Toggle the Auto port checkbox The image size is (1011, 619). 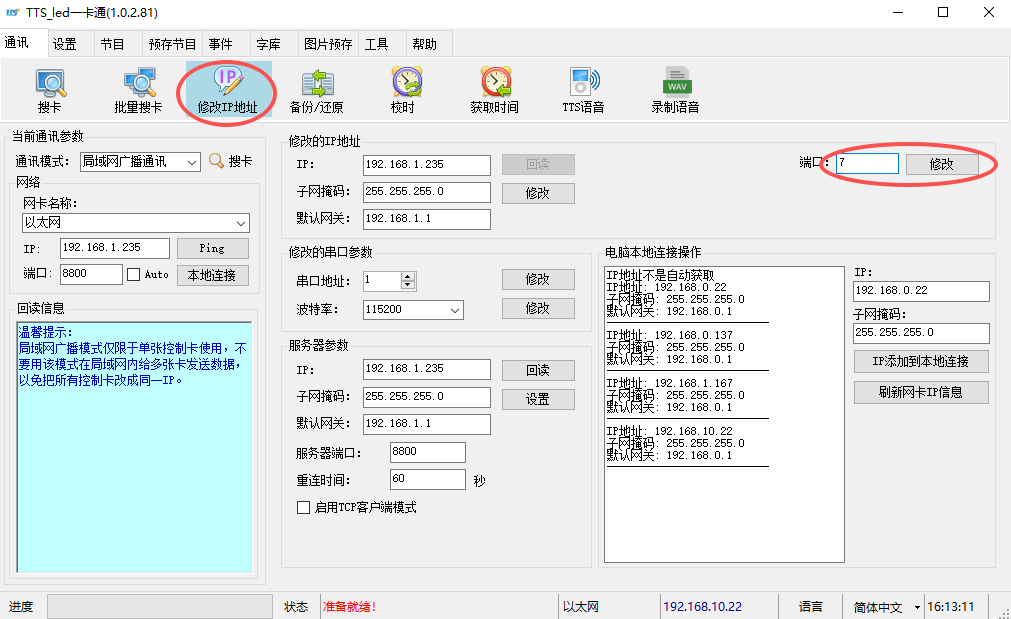pyautogui.click(x=133, y=275)
